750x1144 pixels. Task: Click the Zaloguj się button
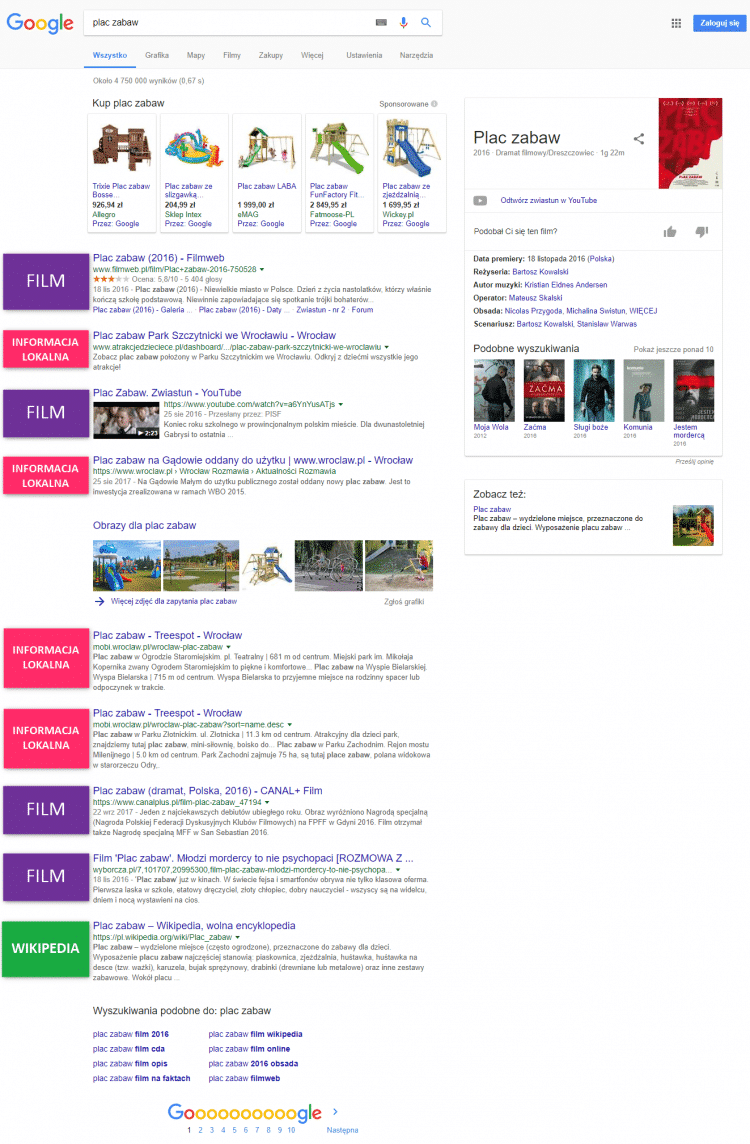(719, 23)
